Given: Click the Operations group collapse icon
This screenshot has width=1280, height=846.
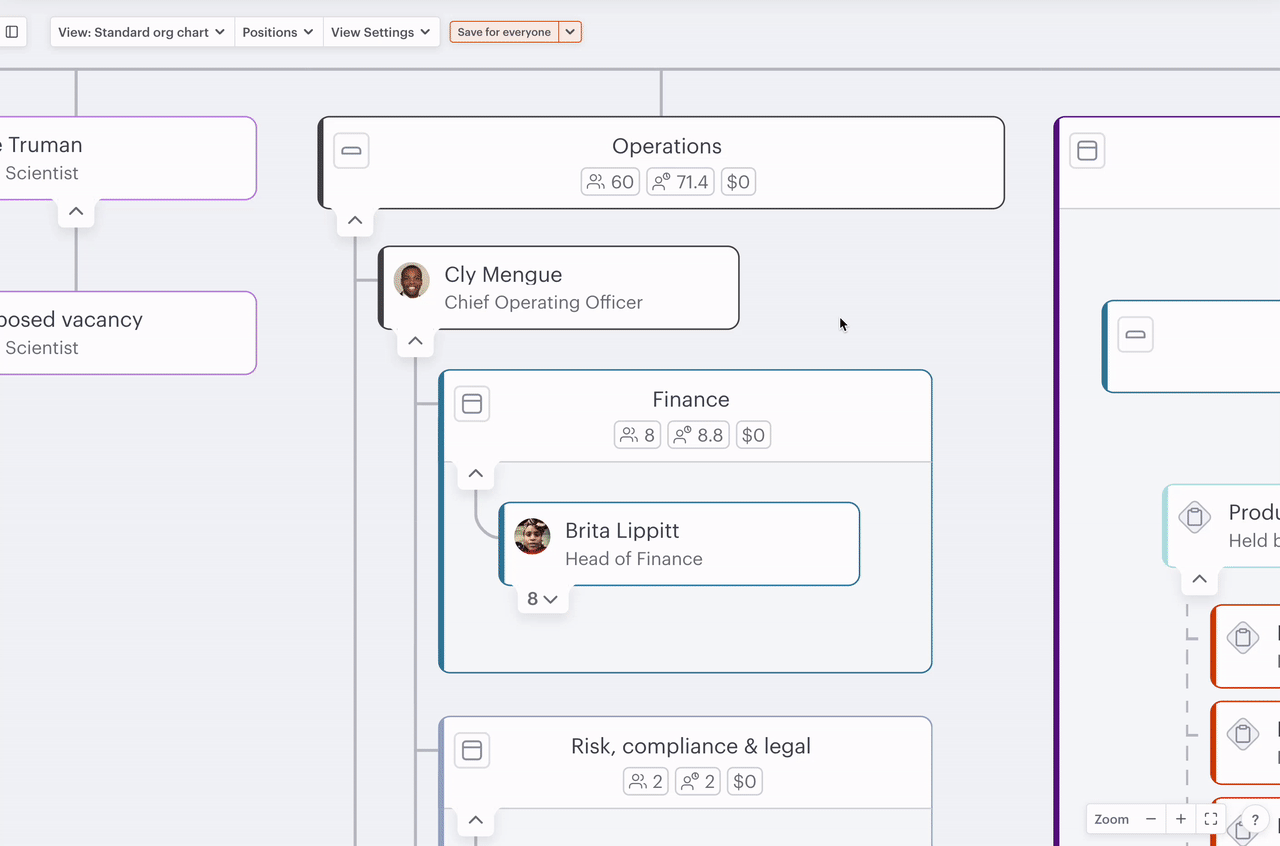Looking at the screenshot, I should 351,151.
